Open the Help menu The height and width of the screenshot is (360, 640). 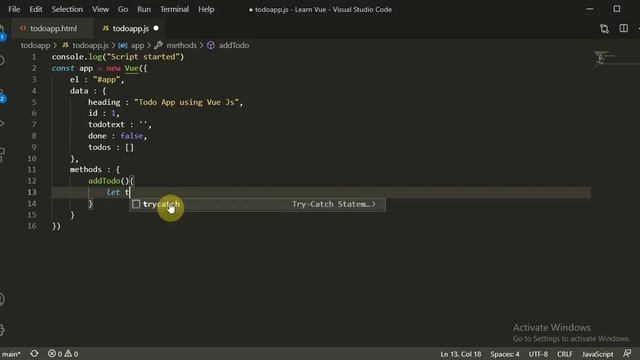206,9
